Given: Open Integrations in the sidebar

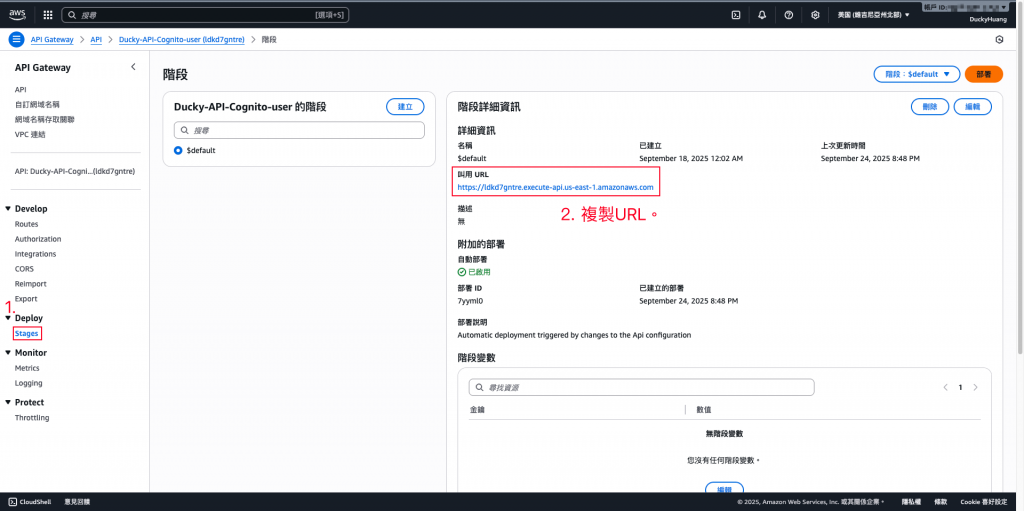Looking at the screenshot, I should click(x=35, y=254).
